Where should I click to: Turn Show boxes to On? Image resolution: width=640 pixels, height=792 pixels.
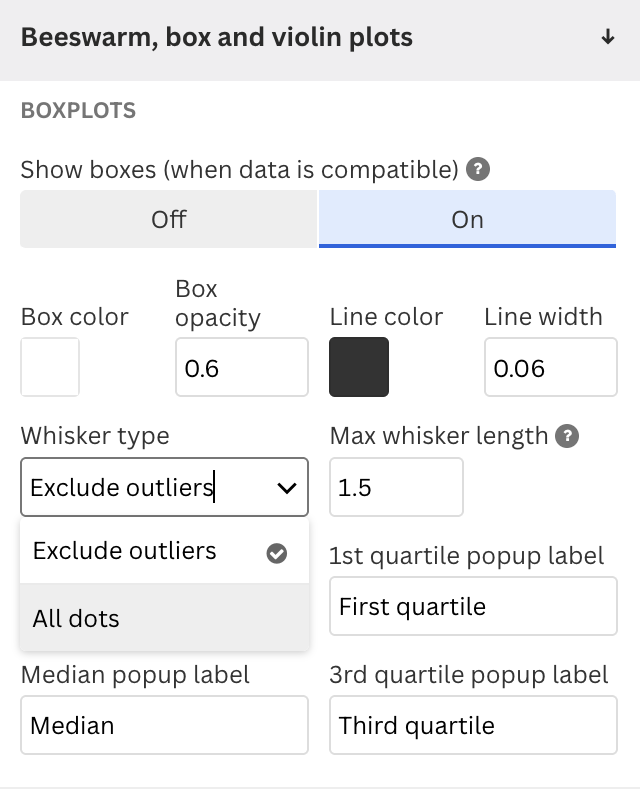[x=467, y=219]
